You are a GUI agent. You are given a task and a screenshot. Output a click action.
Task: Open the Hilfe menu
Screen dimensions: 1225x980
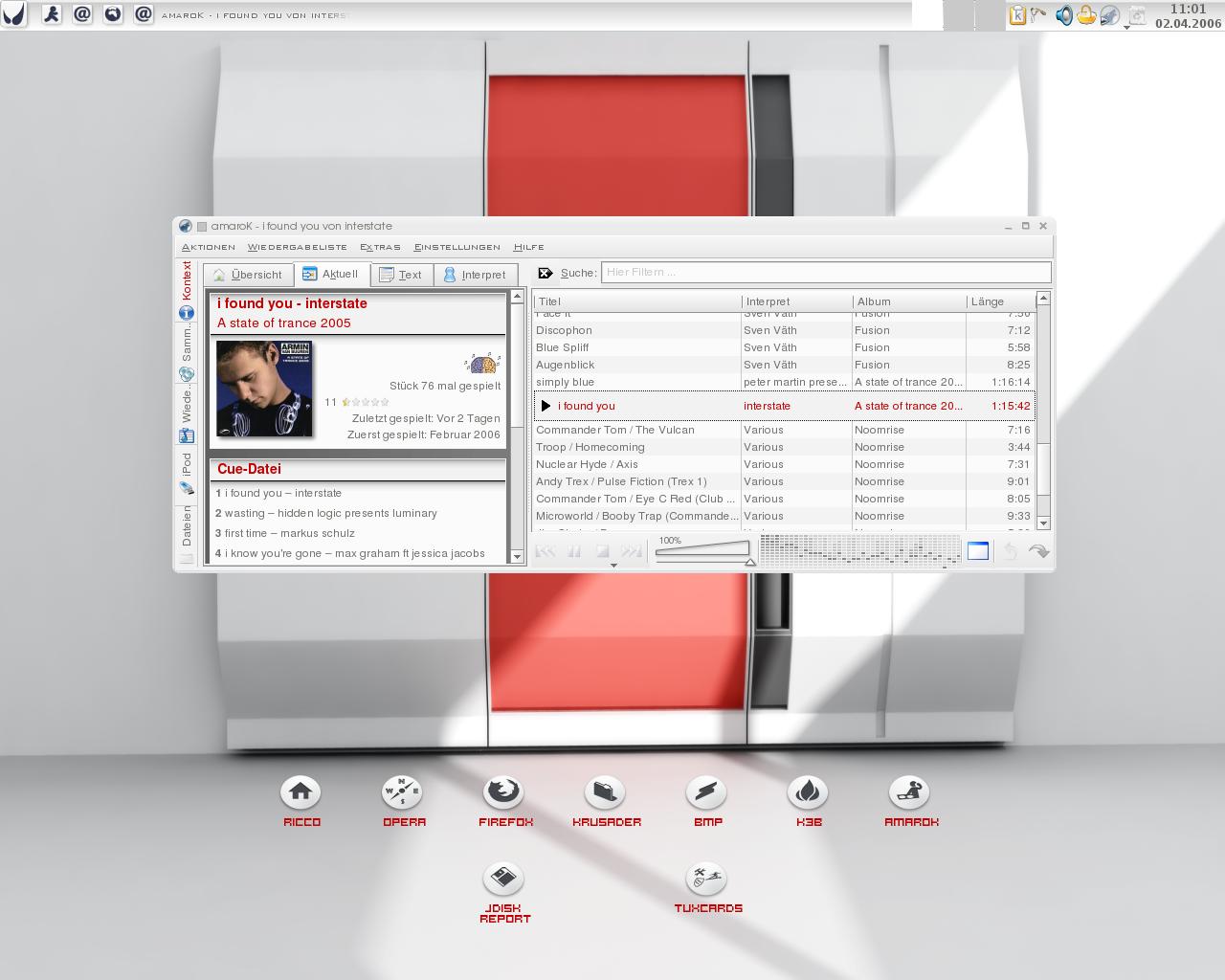(528, 247)
